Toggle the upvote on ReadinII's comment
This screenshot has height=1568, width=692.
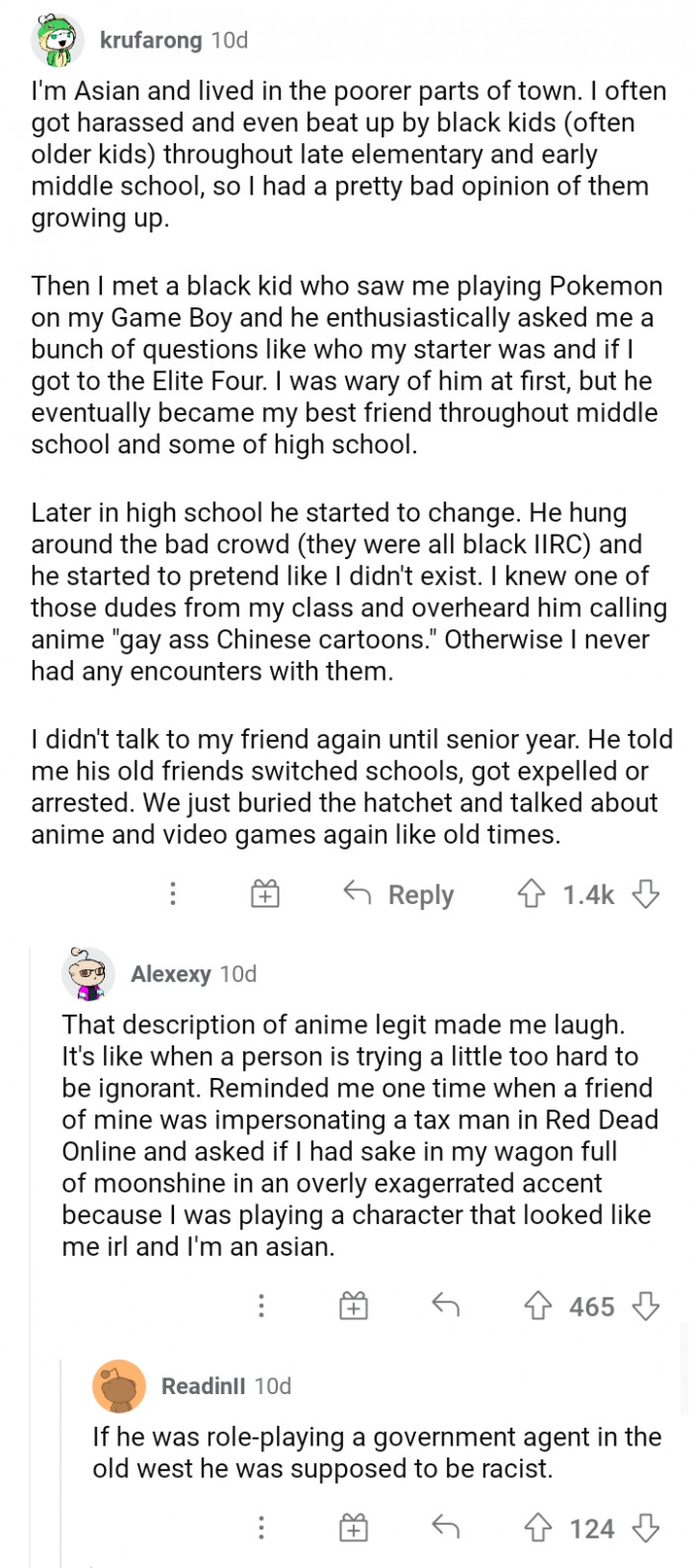(x=539, y=1527)
